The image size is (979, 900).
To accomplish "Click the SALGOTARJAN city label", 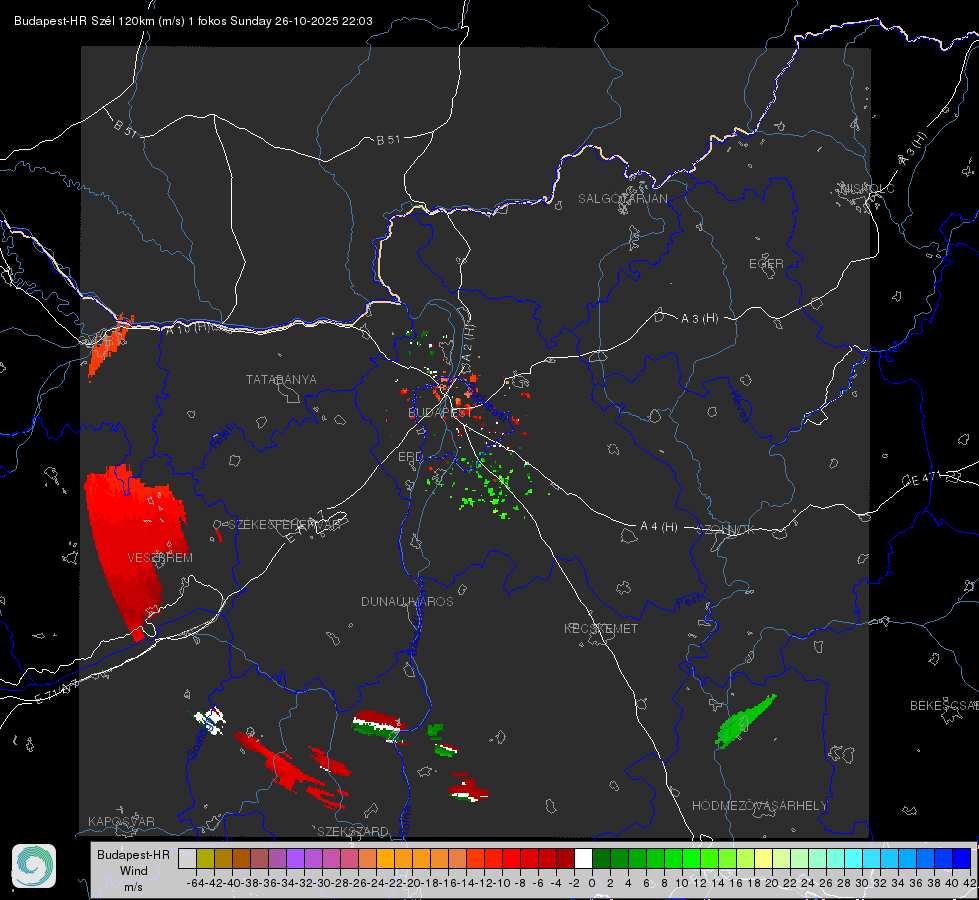I will [622, 199].
